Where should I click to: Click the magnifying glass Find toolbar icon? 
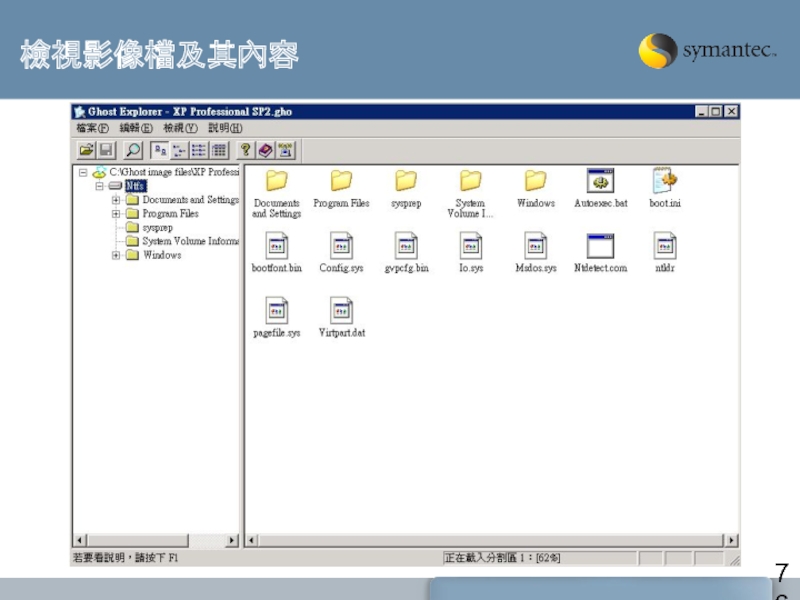[133, 150]
